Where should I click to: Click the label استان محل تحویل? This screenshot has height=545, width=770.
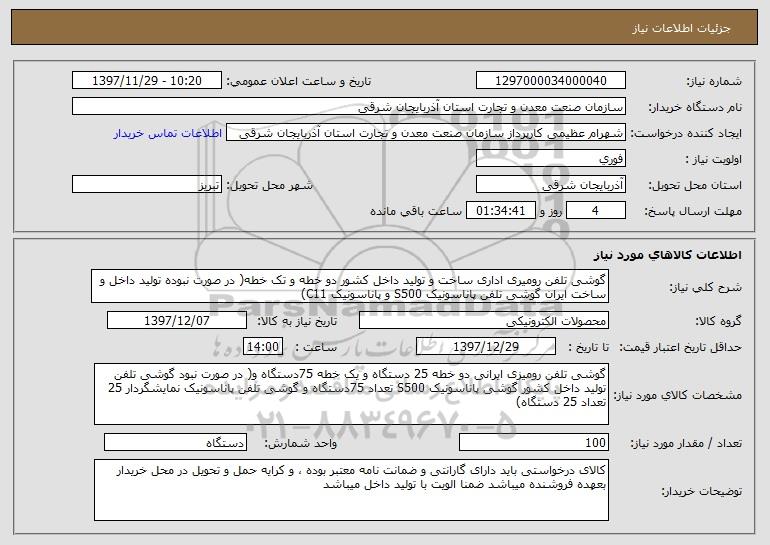(695, 186)
